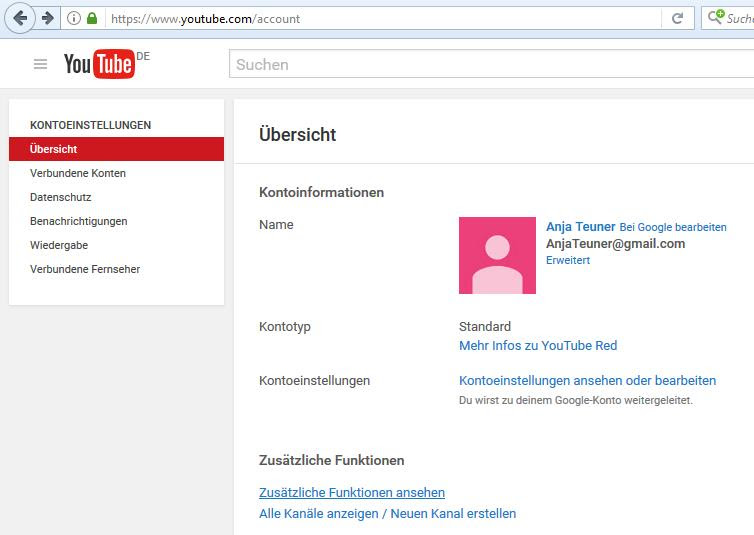The width and height of the screenshot is (754, 535).
Task: Reload the page with refresh icon
Action: pyautogui.click(x=677, y=18)
